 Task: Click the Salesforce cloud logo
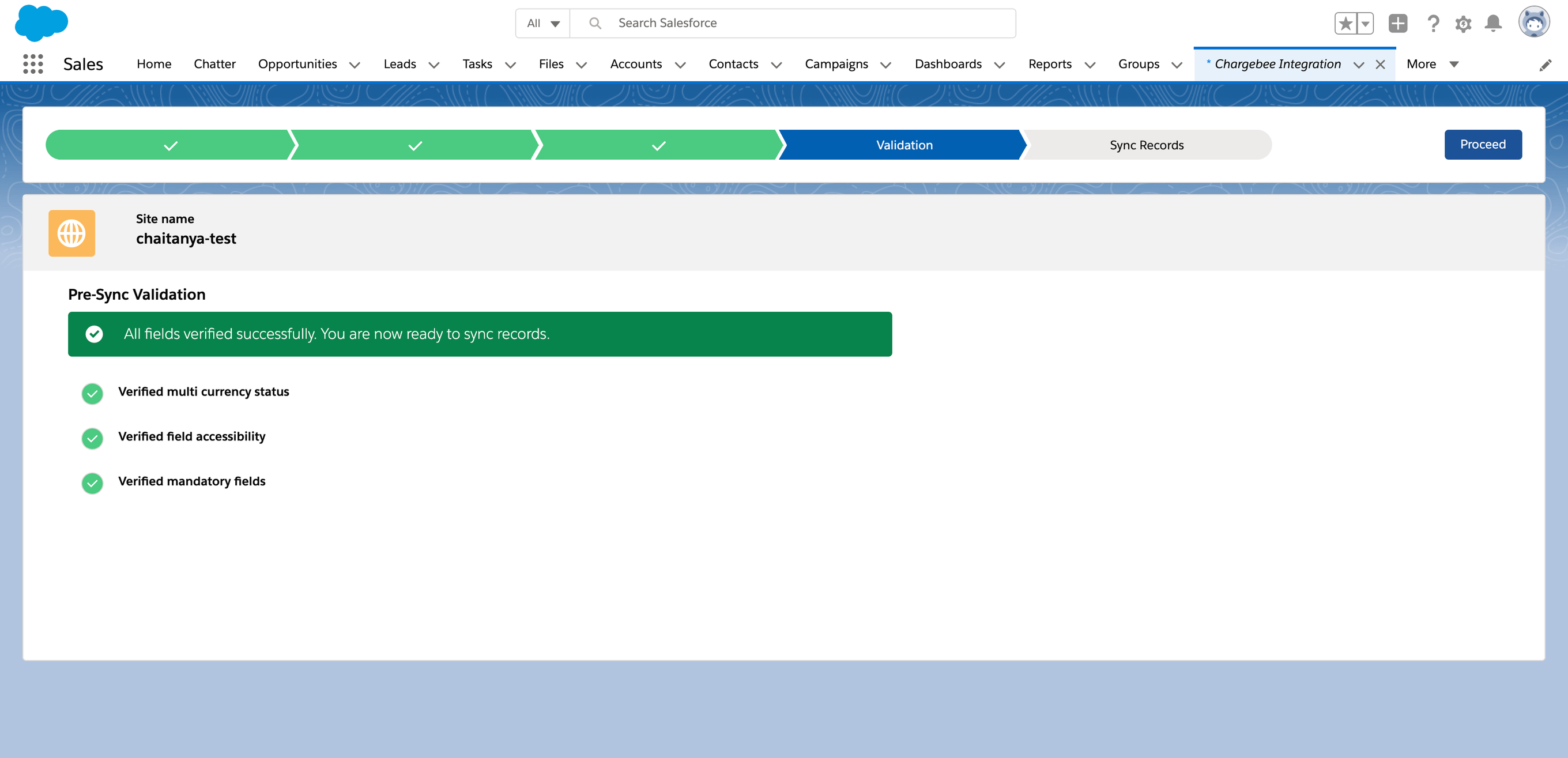(41, 23)
